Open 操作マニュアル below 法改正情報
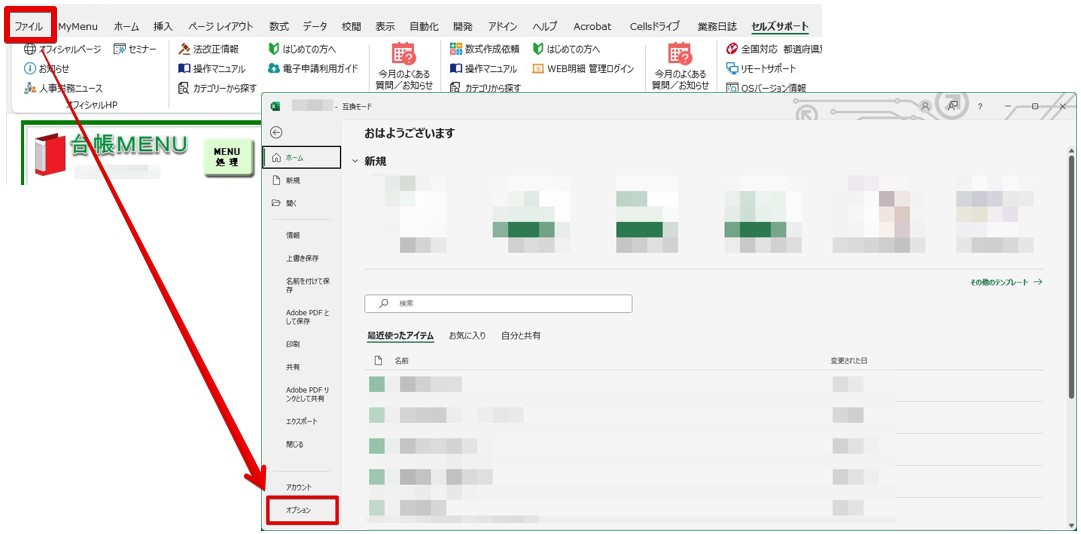 point(212,68)
